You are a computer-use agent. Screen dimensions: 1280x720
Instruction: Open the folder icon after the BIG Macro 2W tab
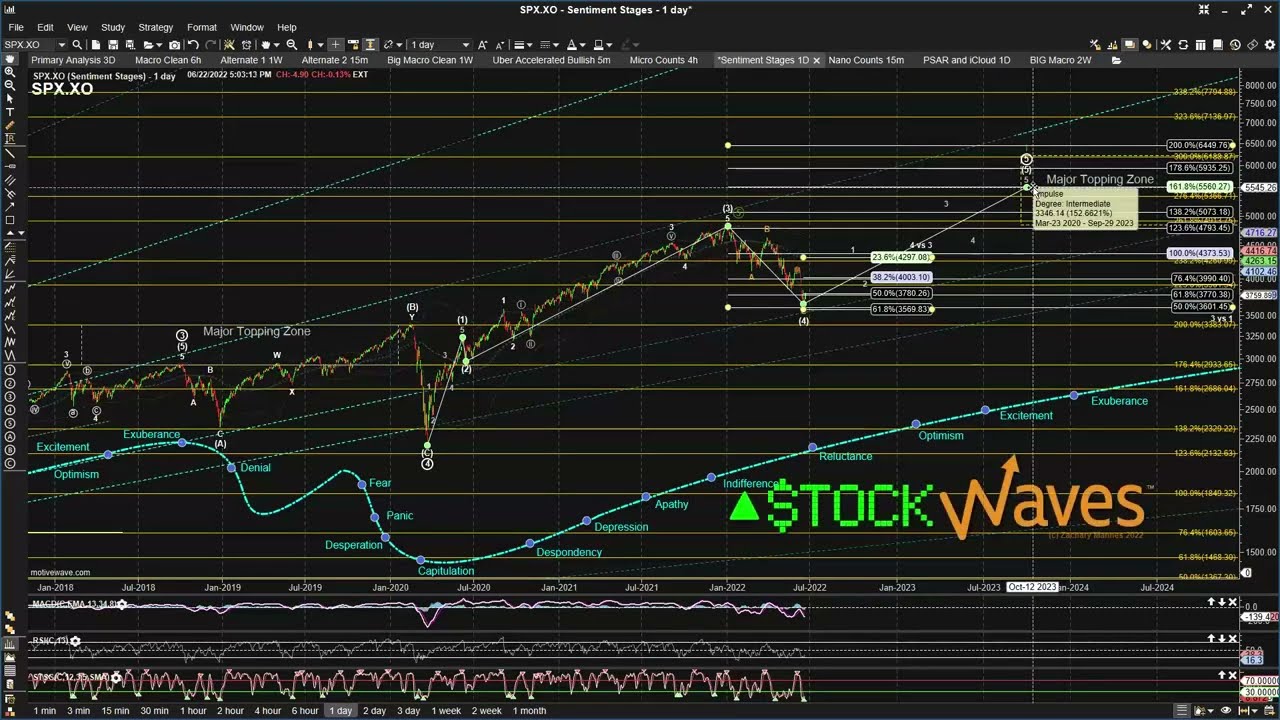click(x=1116, y=60)
